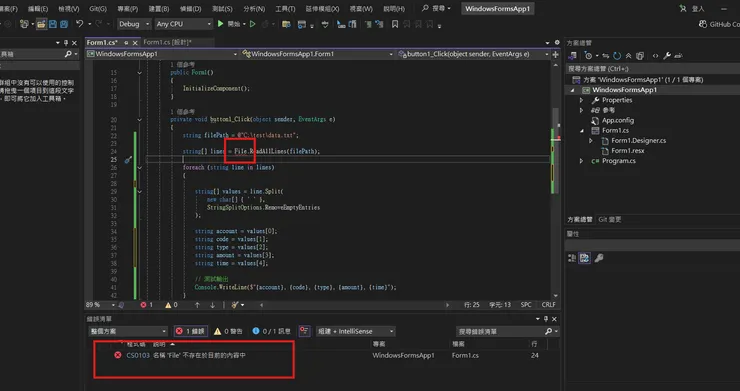
Task: Click the GitHub Copilot icon
Action: coord(703,24)
